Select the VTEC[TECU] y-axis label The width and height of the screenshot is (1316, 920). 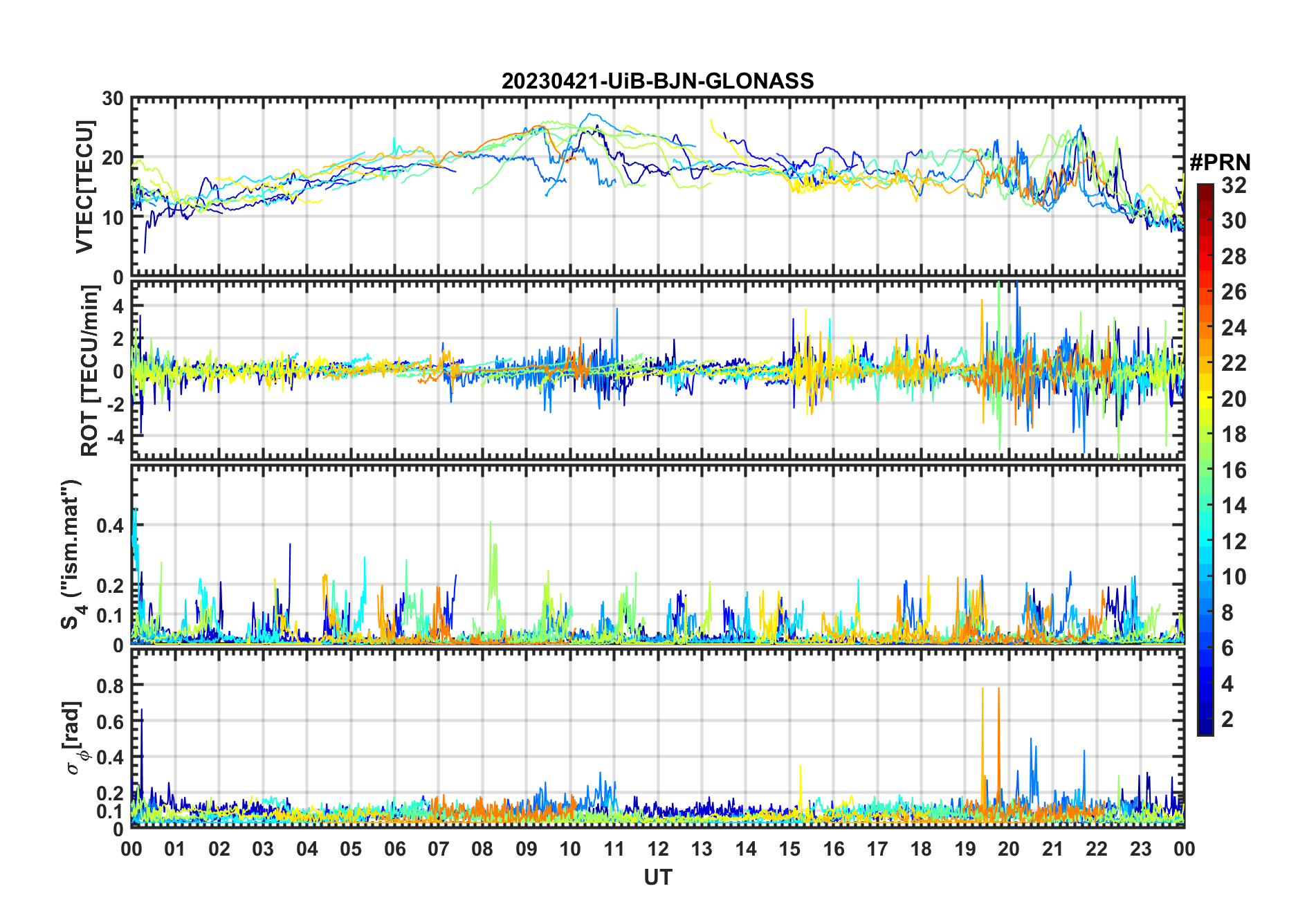pos(84,187)
